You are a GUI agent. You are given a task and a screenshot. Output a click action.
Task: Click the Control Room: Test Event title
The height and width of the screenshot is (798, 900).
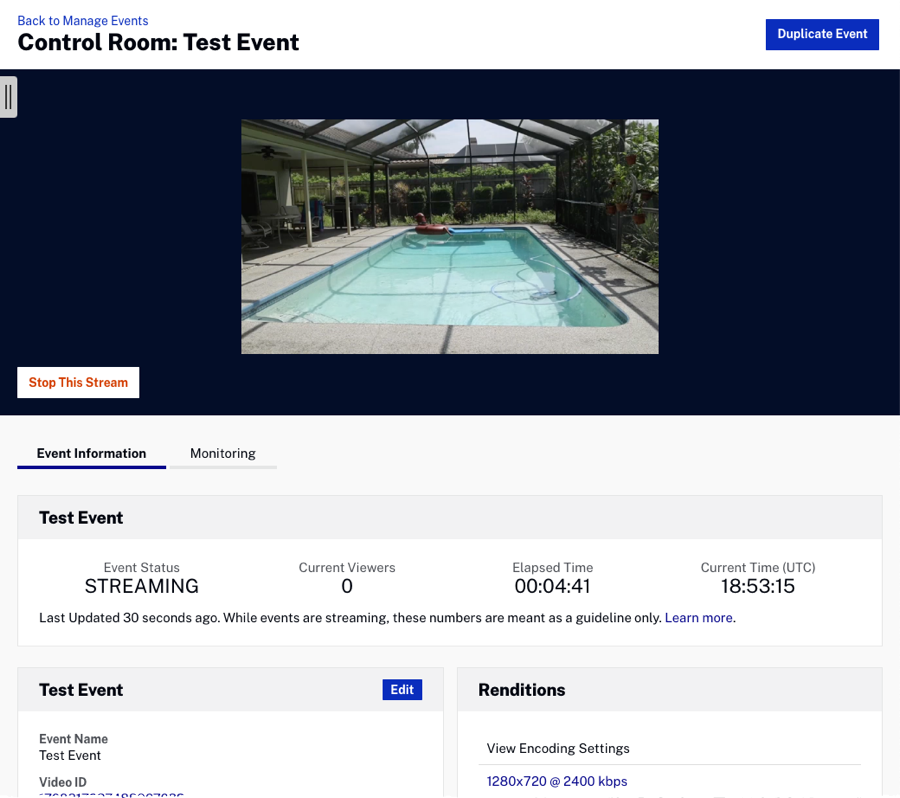click(x=158, y=42)
